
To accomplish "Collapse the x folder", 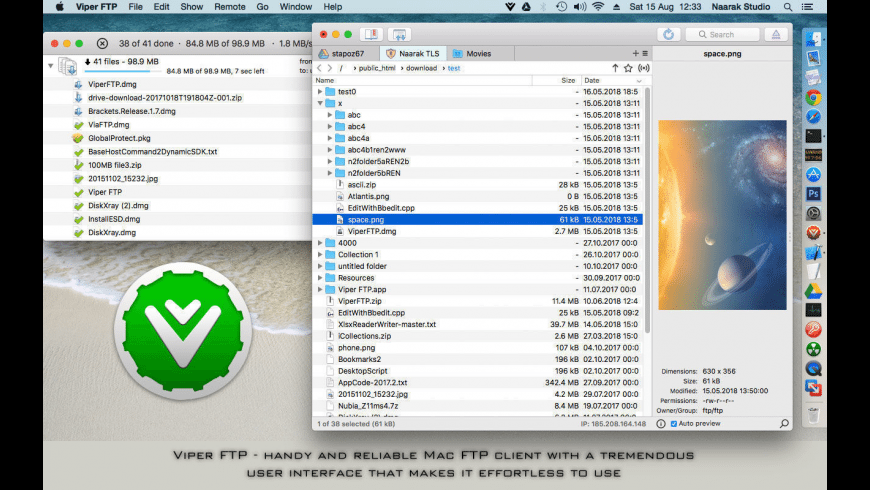I will click(320, 103).
